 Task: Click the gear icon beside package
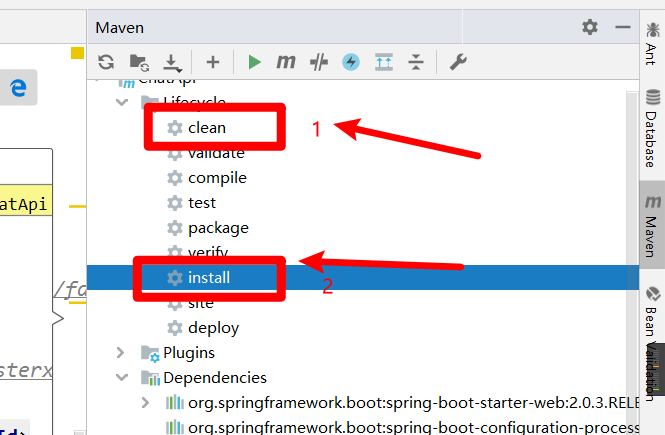tap(175, 228)
